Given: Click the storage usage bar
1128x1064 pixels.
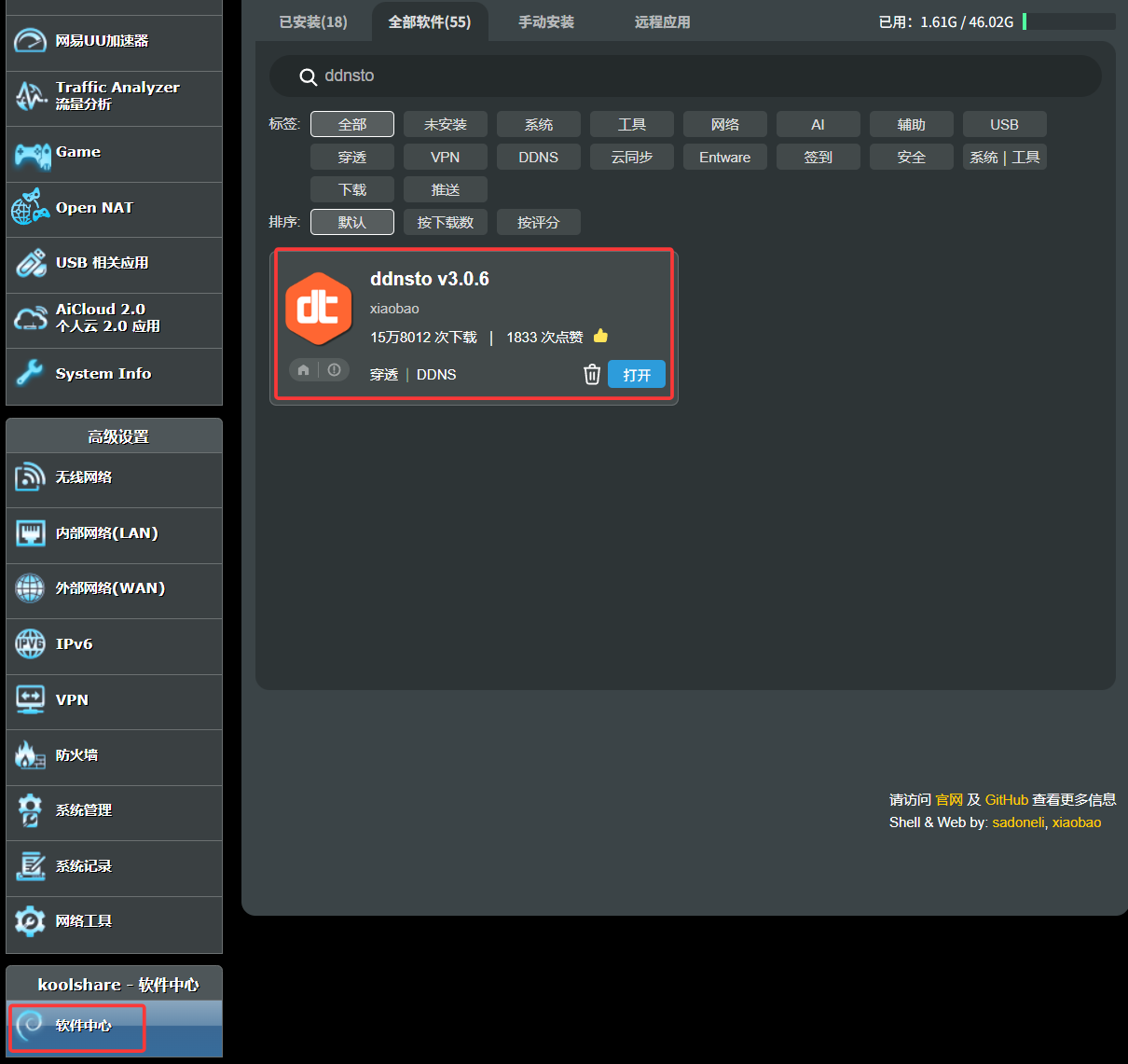Looking at the screenshot, I should click(x=1069, y=21).
